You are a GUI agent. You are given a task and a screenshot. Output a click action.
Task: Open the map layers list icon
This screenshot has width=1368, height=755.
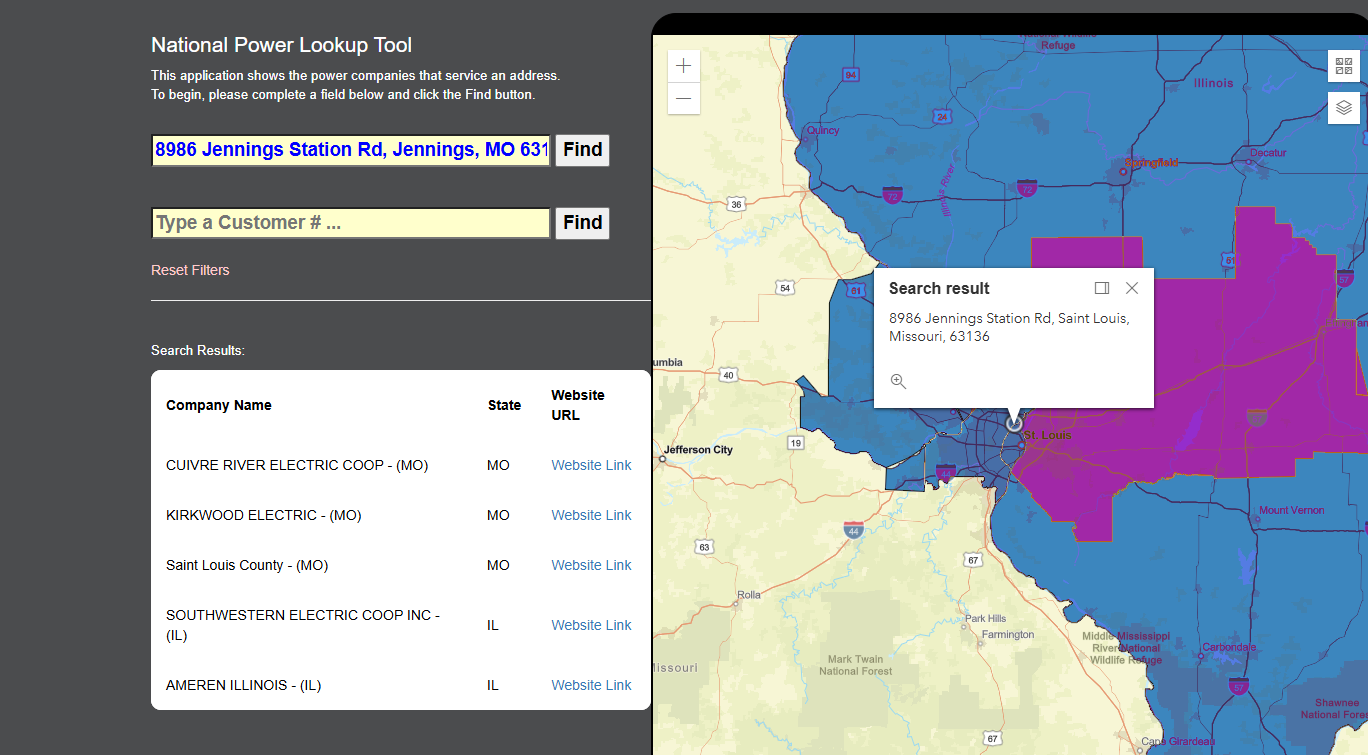click(x=1343, y=107)
